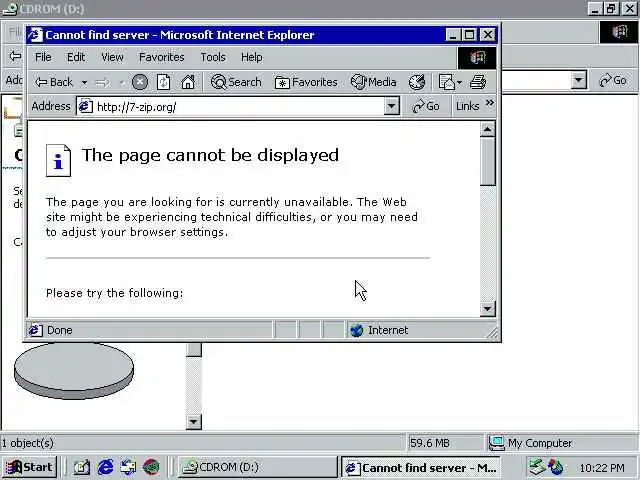Viewport: 640px width, 480px height.
Task: Open the Back history dropdown arrow
Action: [84, 83]
